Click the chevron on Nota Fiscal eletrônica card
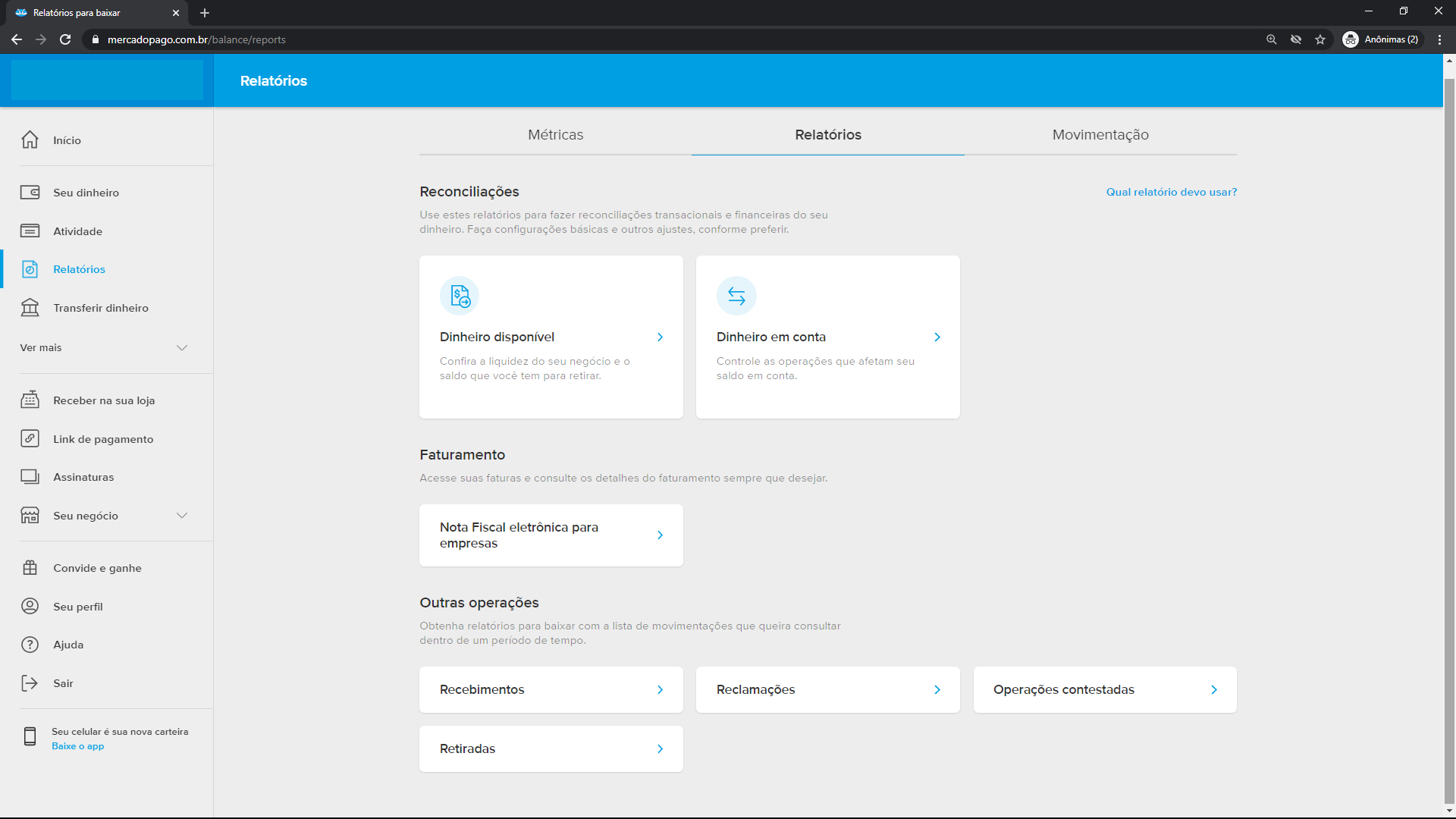This screenshot has height=819, width=1456. [661, 535]
